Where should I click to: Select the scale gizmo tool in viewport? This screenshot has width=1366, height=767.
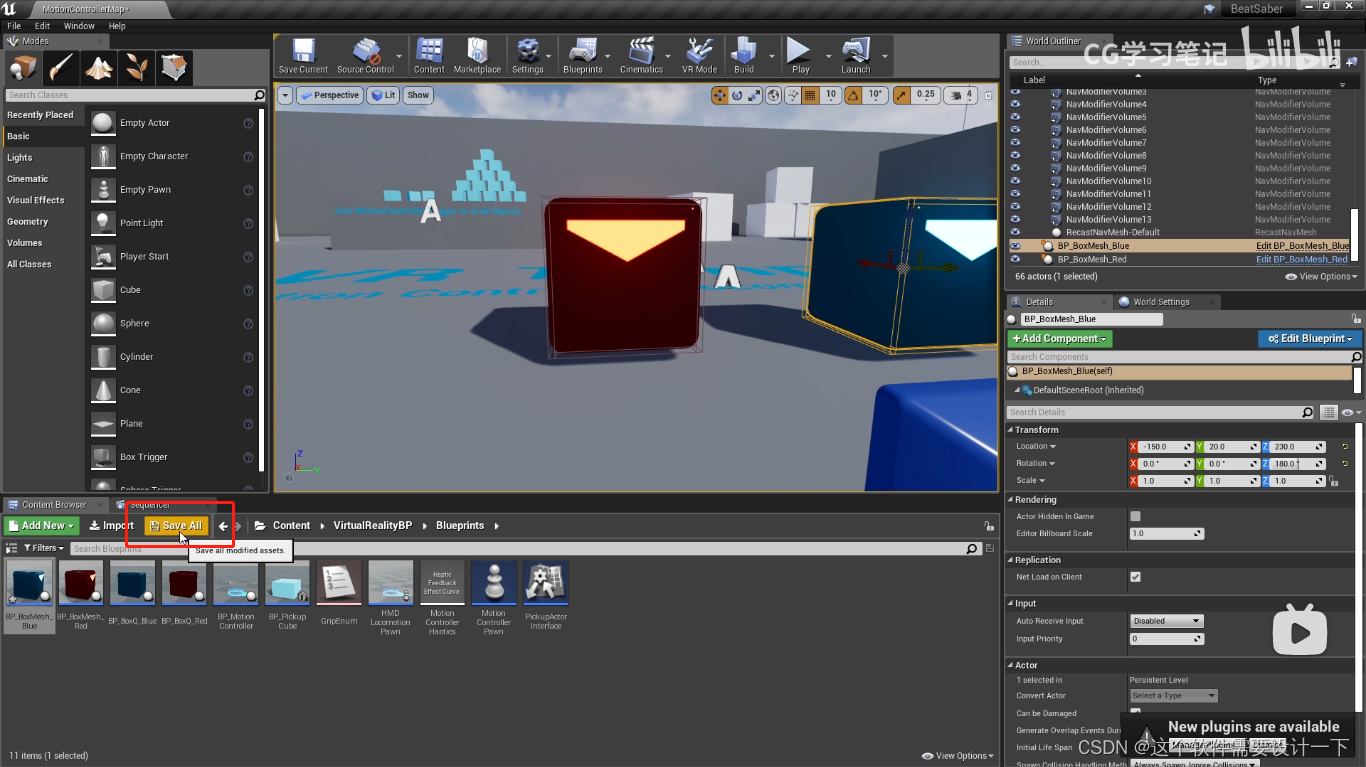click(754, 95)
